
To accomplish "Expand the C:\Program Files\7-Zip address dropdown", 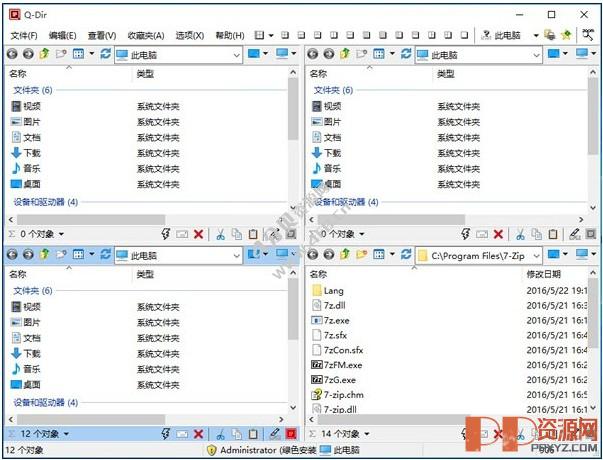I will tap(537, 255).
